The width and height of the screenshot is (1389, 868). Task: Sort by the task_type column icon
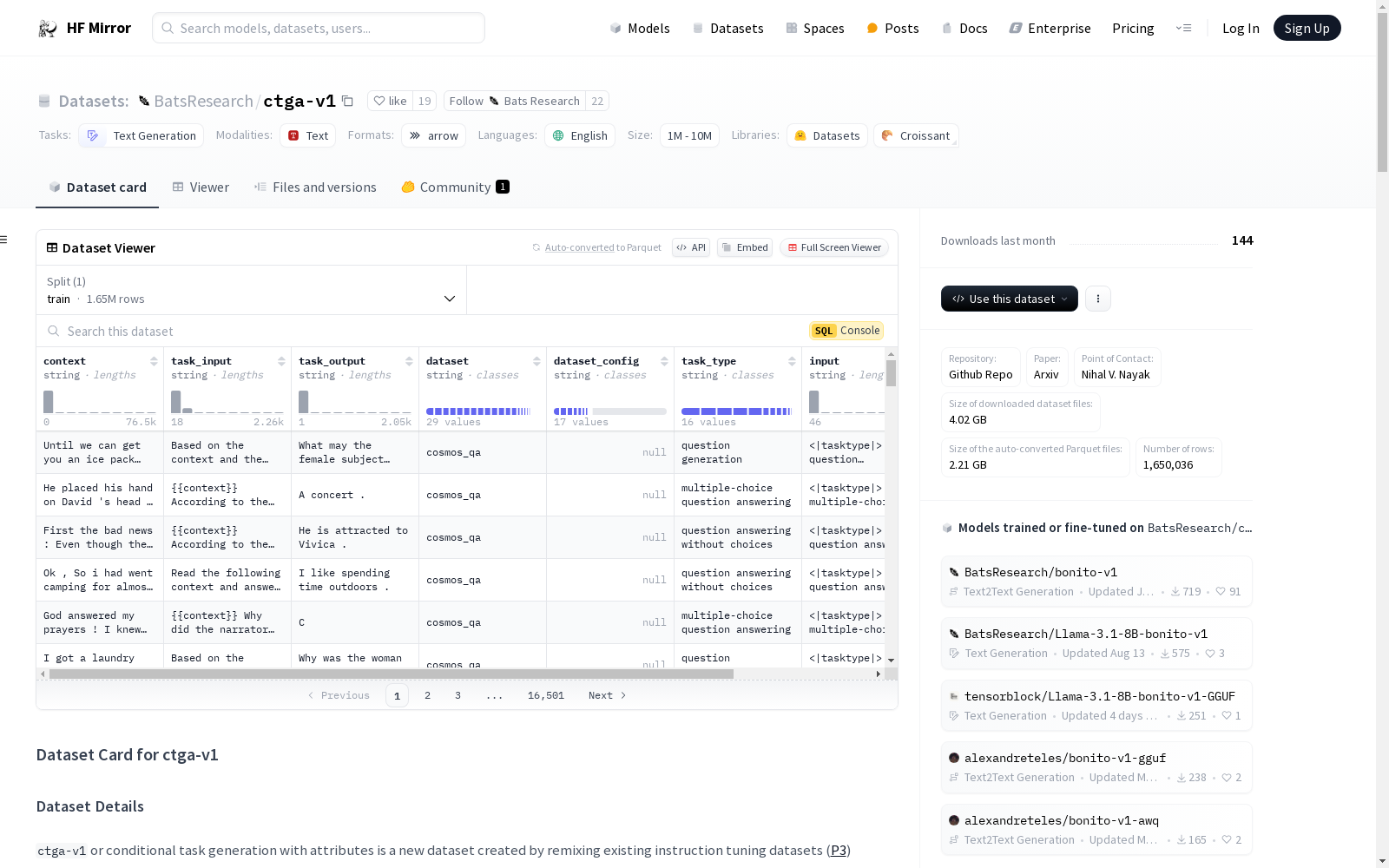792,361
